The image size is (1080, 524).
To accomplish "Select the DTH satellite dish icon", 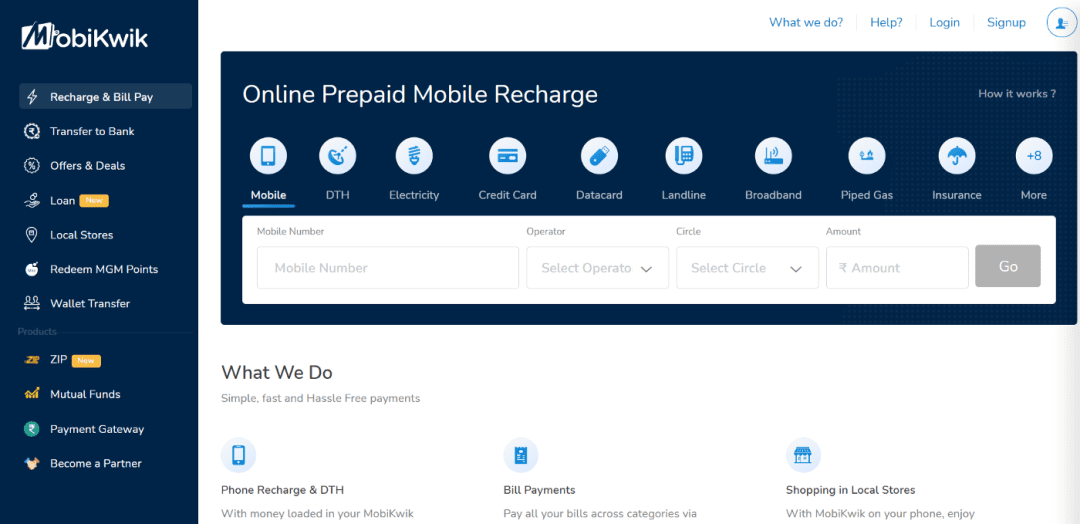I will pos(338,156).
